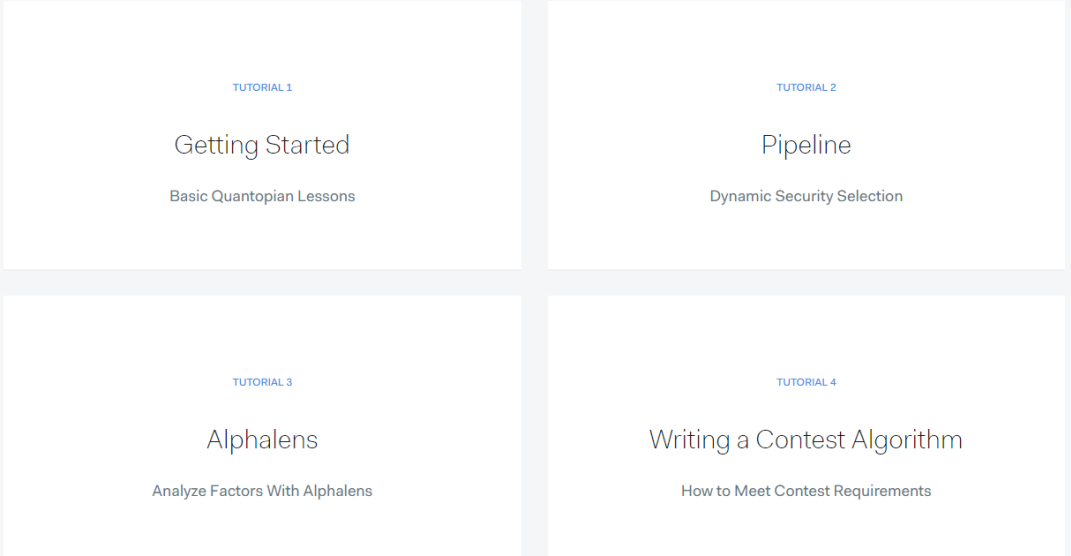The width and height of the screenshot is (1071, 556).
Task: Click gray gap between Getting Started and Pipeline cards
Action: click(x=534, y=135)
